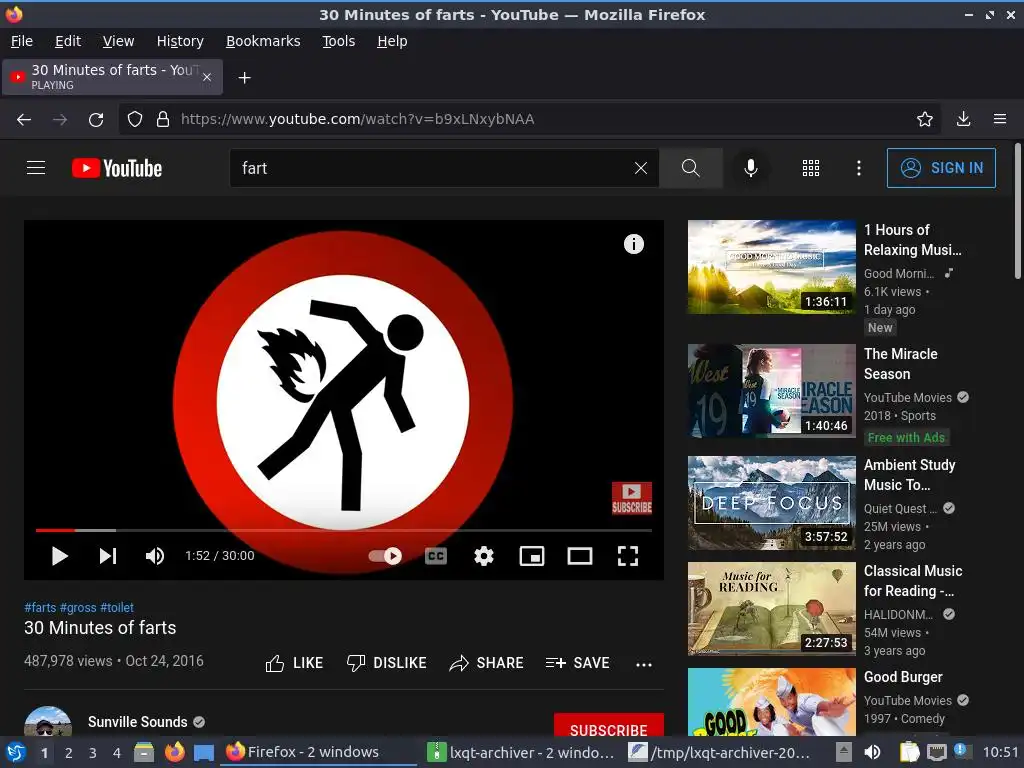1024x768 pixels.
Task: Click the Sunville Sounds channel avatar
Action: pos(48,722)
